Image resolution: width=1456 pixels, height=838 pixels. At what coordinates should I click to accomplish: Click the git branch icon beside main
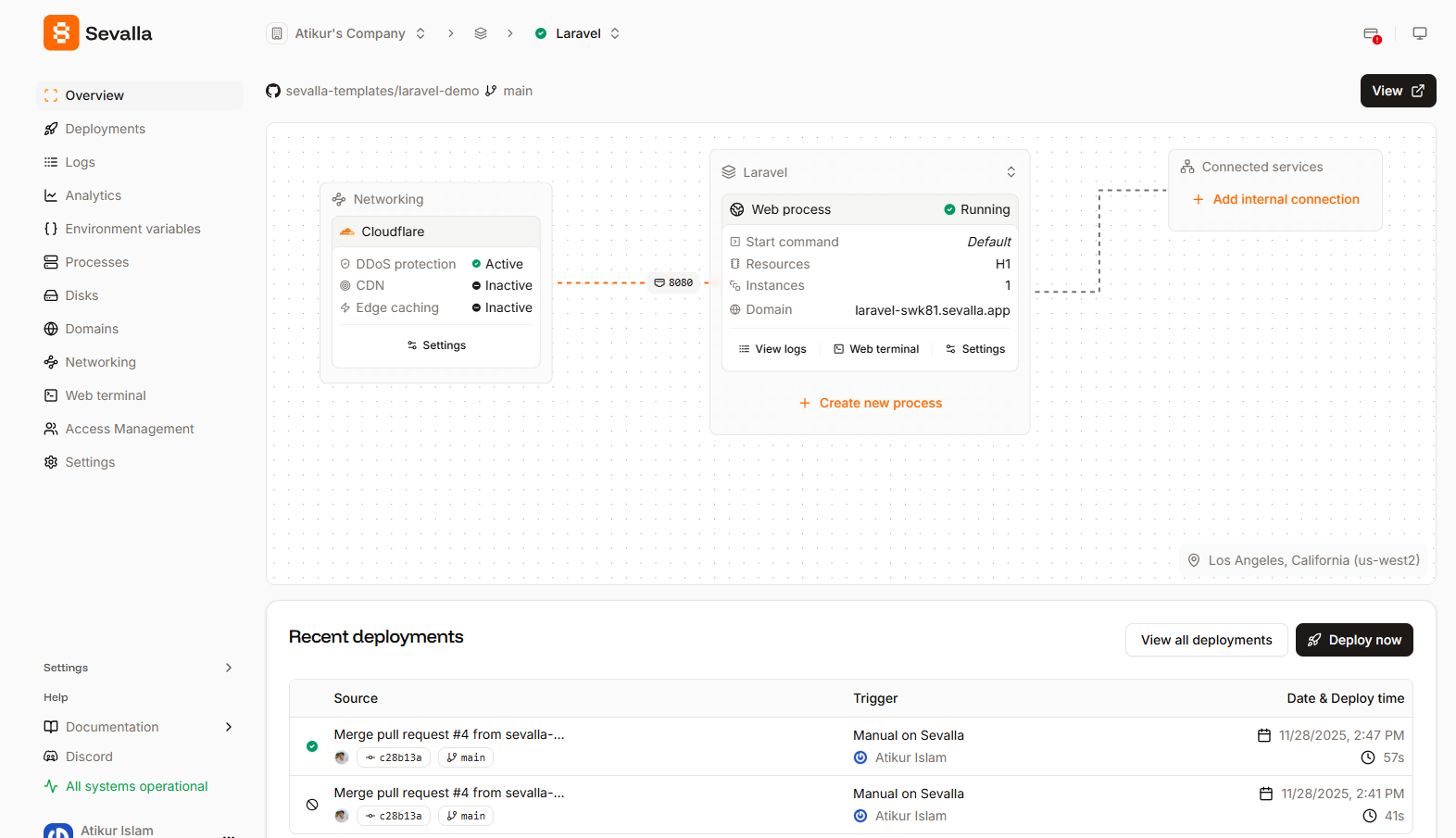491,91
